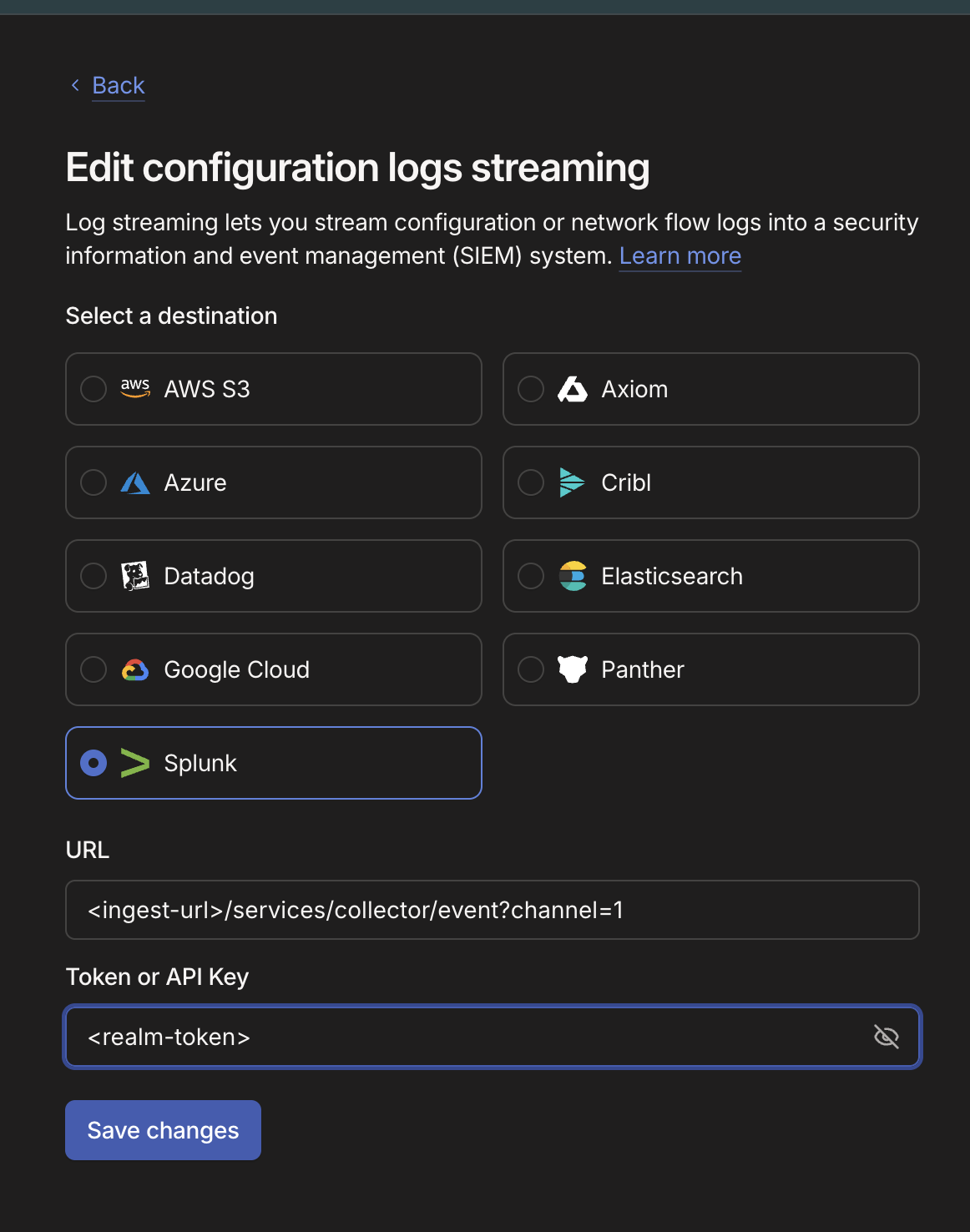Focus the Token or API Key field

[x=493, y=1037]
